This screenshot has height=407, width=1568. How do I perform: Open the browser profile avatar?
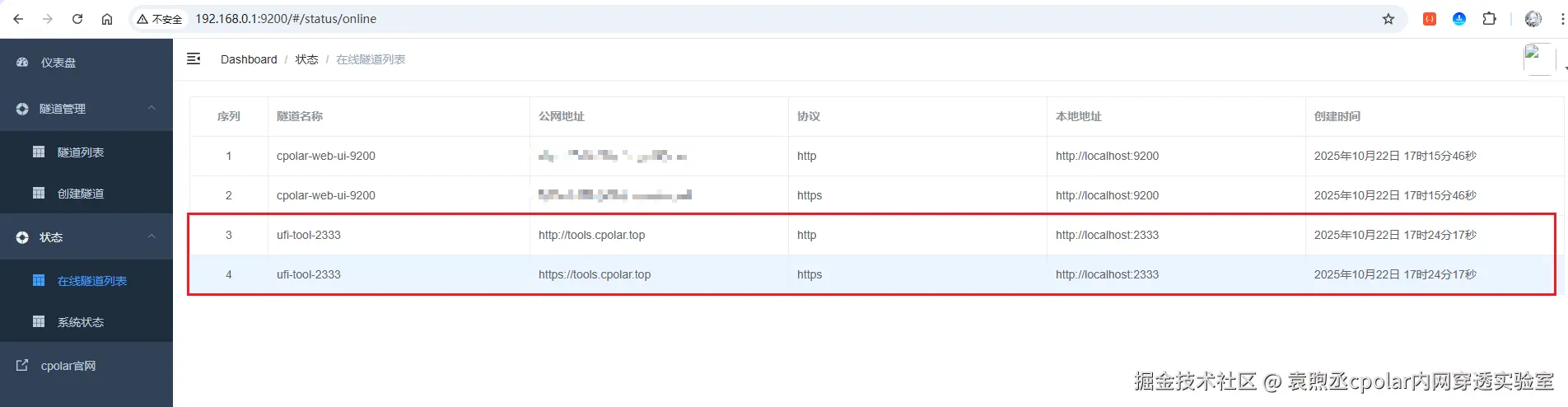click(x=1533, y=19)
